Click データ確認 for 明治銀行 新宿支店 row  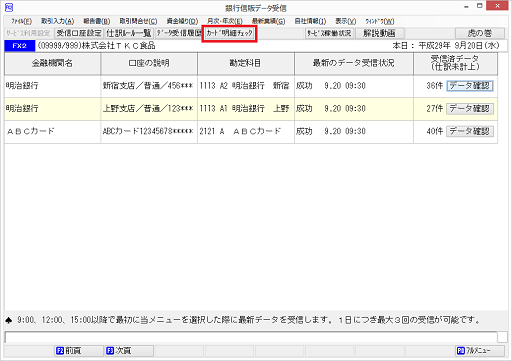pyautogui.click(x=470, y=86)
